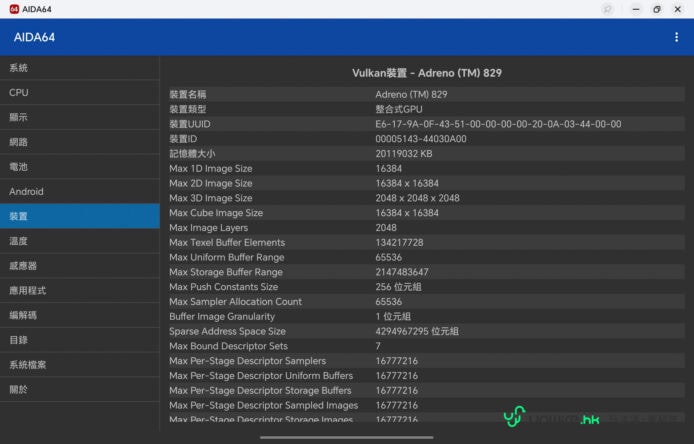
Task: Open the Android sidebar page
Action: point(80,192)
